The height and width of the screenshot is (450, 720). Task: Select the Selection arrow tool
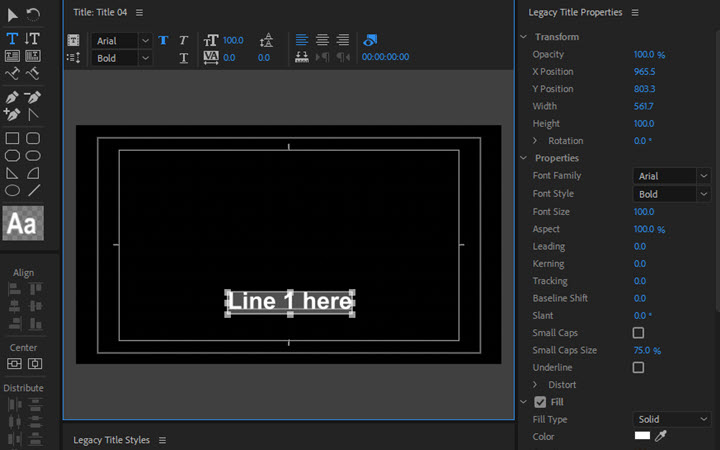(13, 15)
